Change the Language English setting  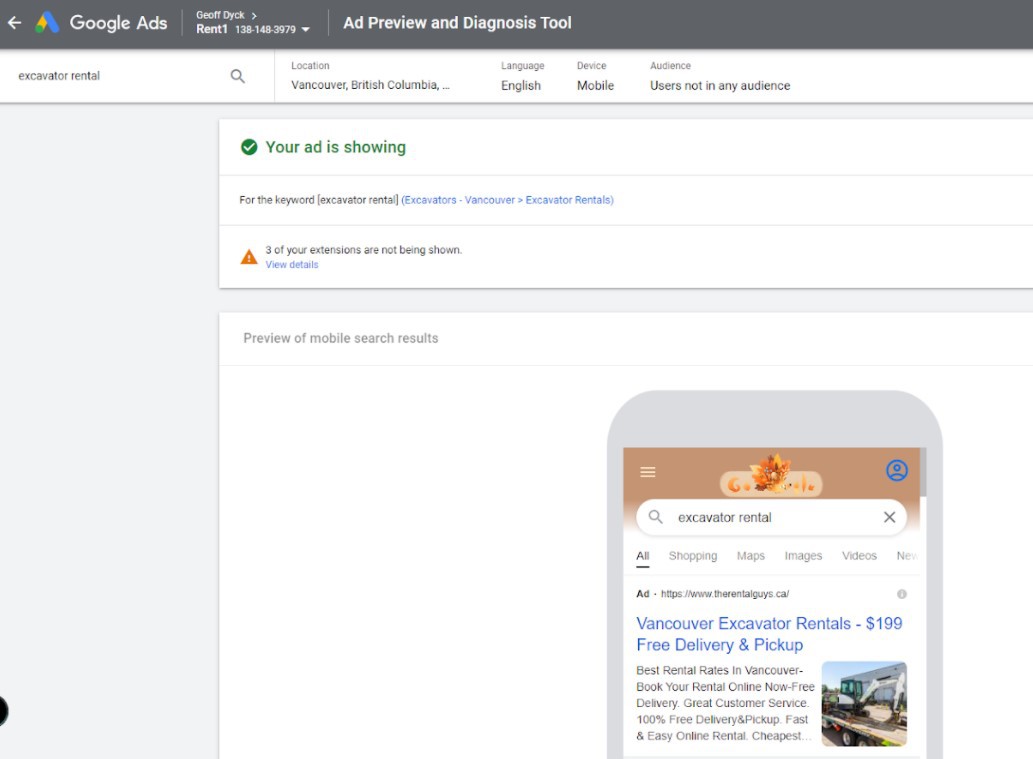522,76
